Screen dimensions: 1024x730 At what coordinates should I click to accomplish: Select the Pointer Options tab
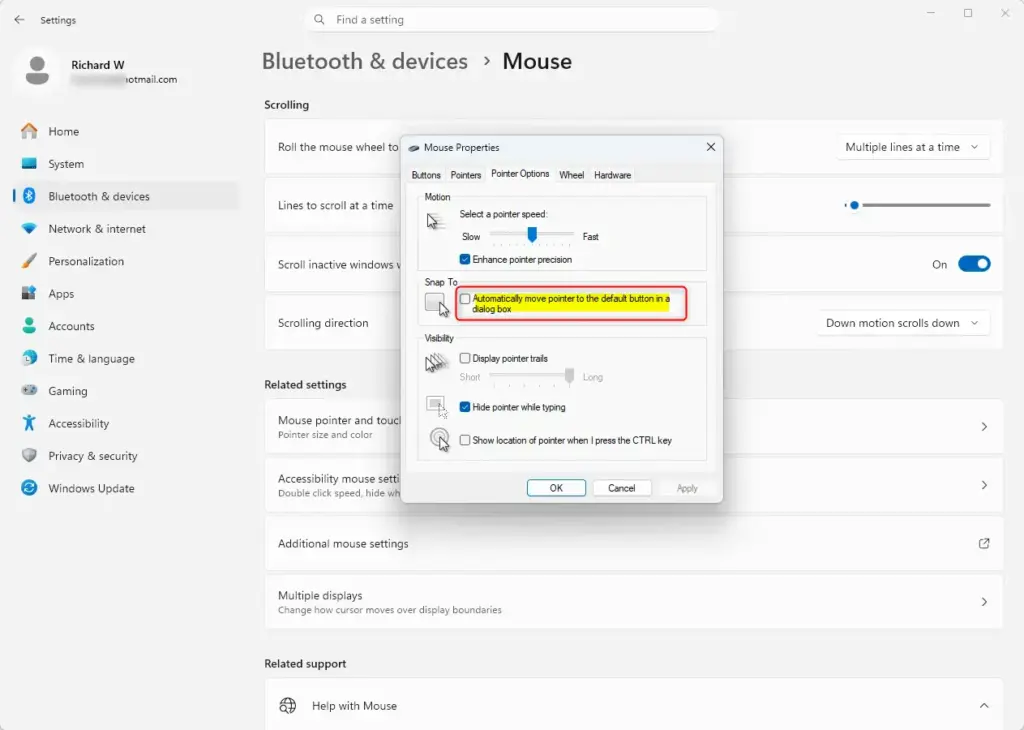point(520,174)
